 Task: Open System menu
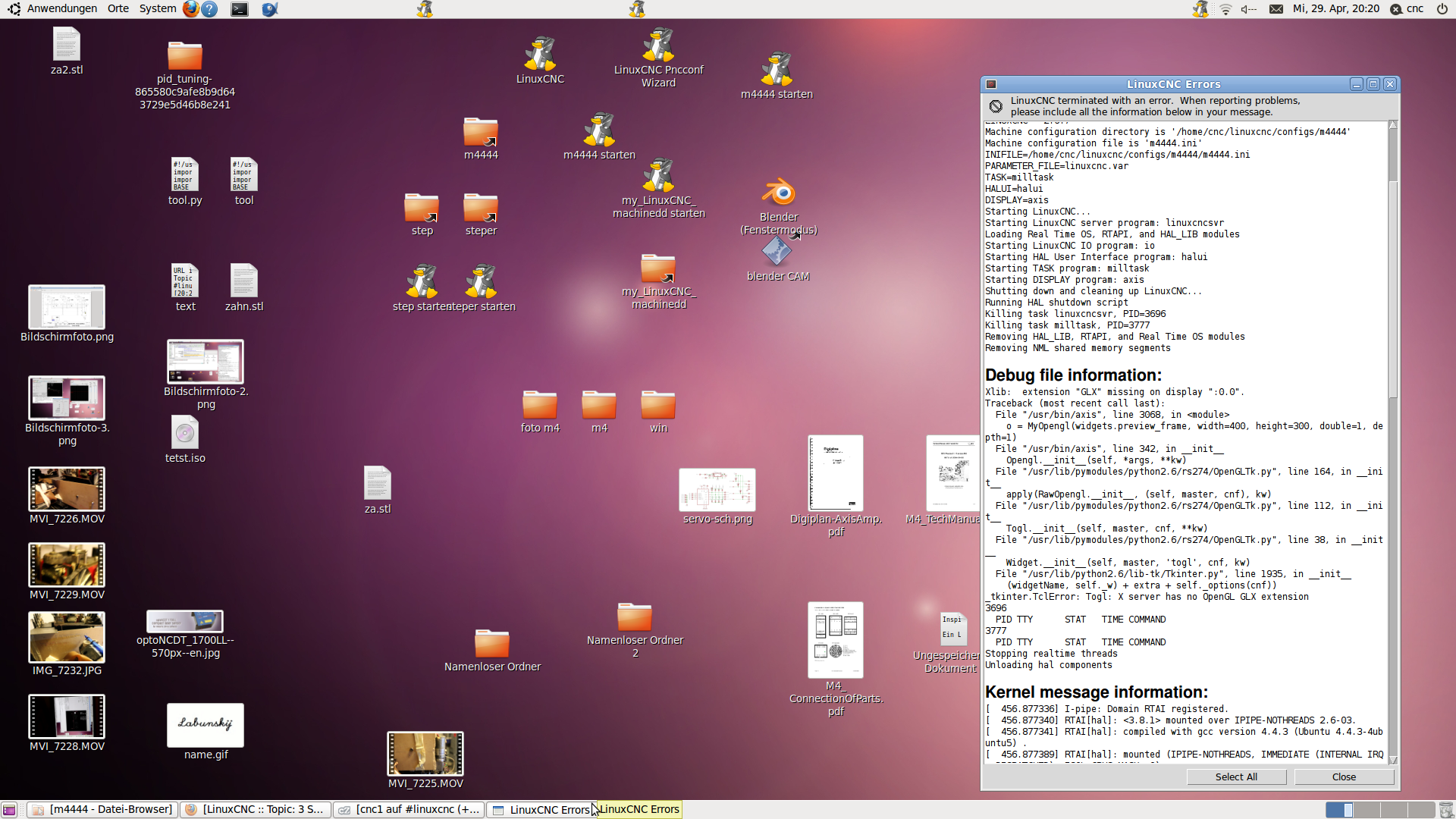pyautogui.click(x=158, y=9)
